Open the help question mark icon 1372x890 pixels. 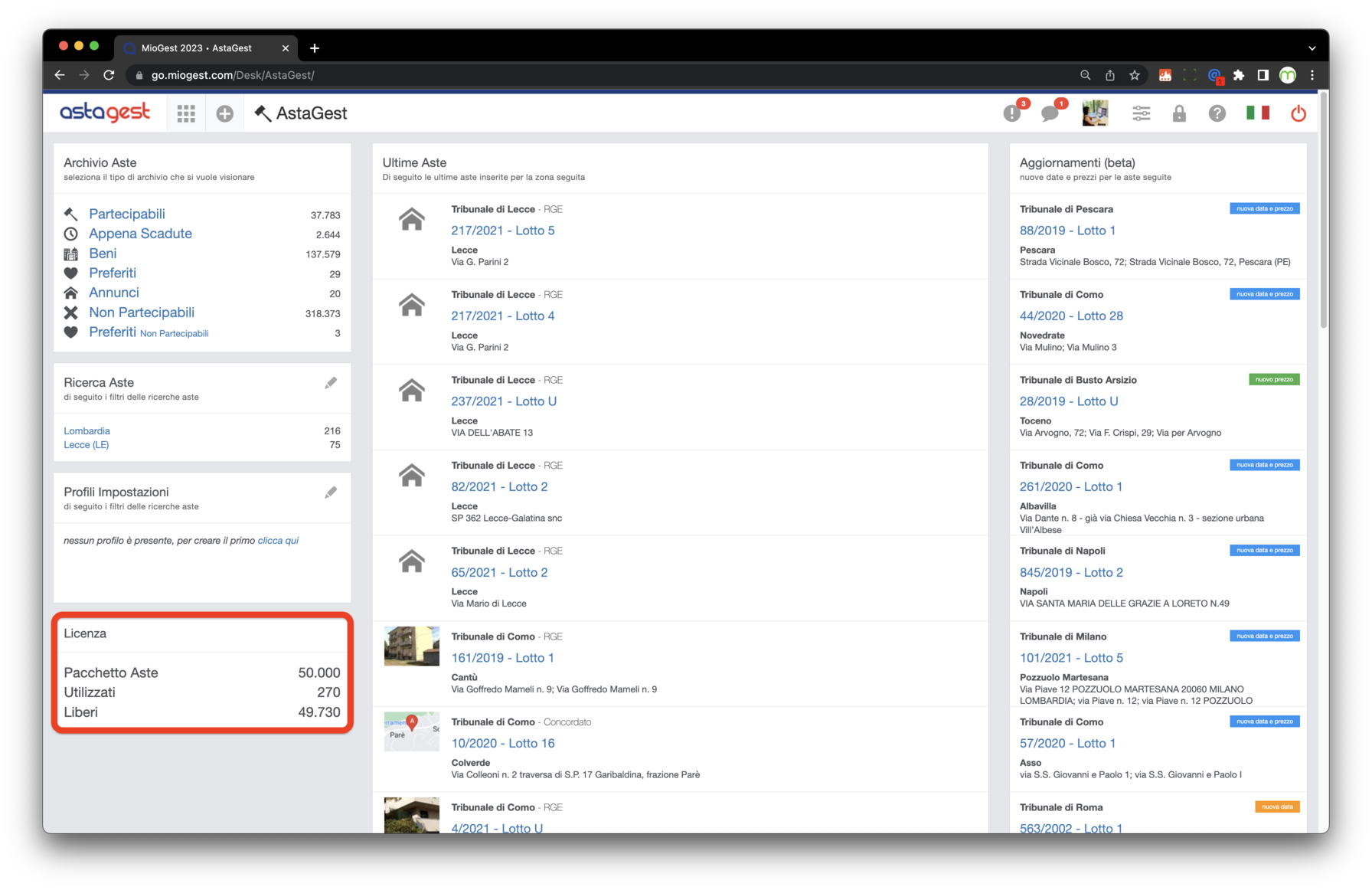pyautogui.click(x=1217, y=113)
